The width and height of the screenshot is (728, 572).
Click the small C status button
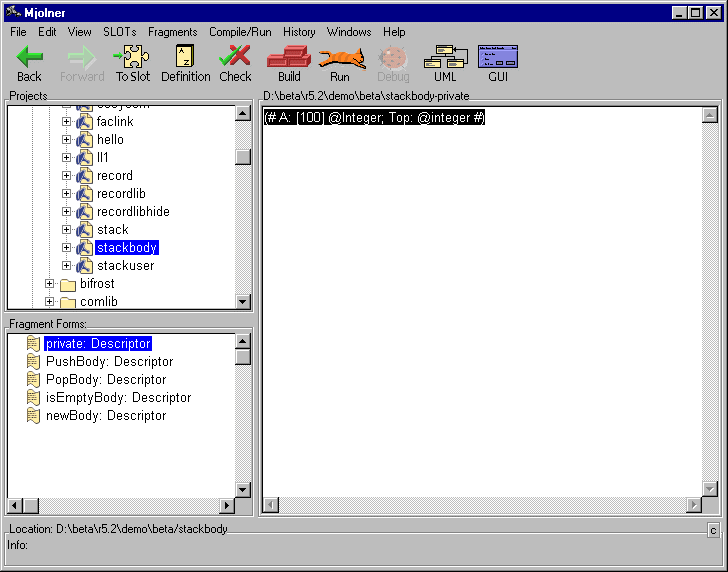713,530
